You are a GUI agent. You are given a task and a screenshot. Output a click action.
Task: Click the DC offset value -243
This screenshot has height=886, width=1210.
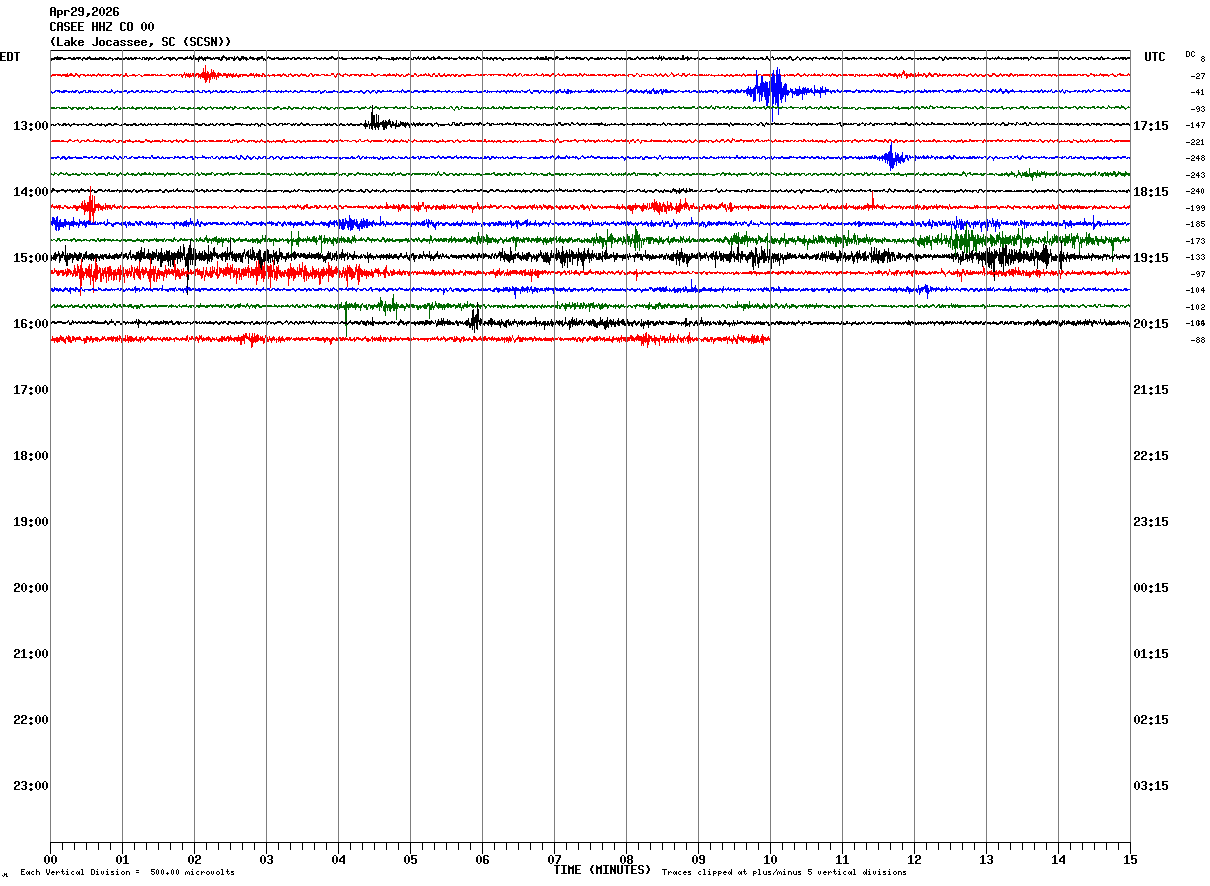click(x=1195, y=175)
